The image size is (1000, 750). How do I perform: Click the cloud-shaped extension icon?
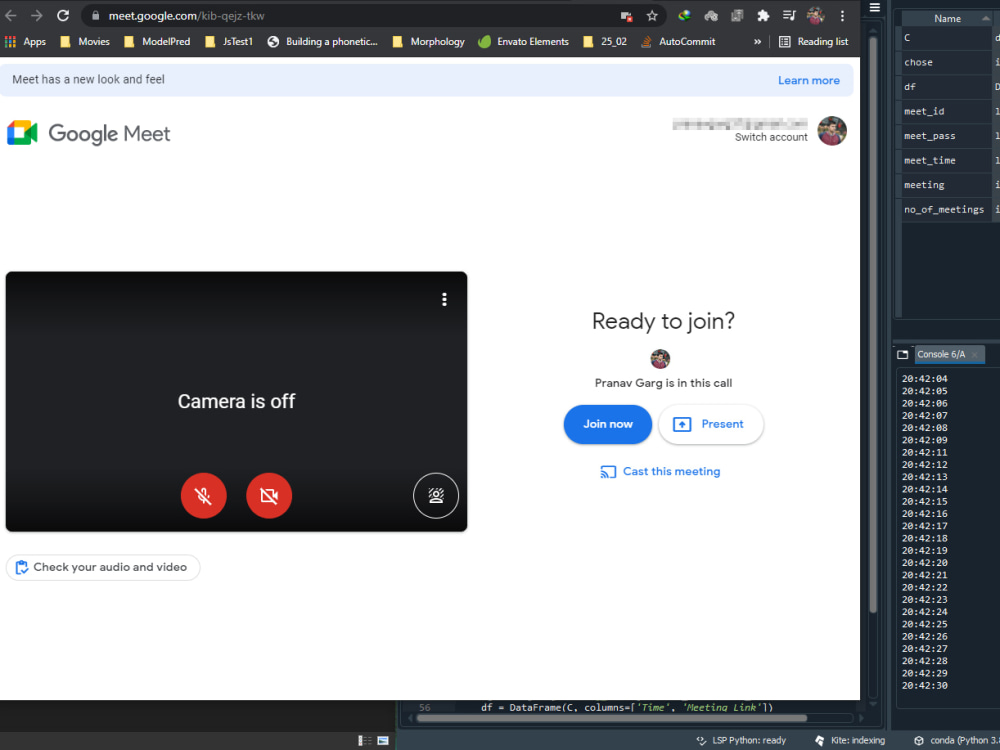711,16
